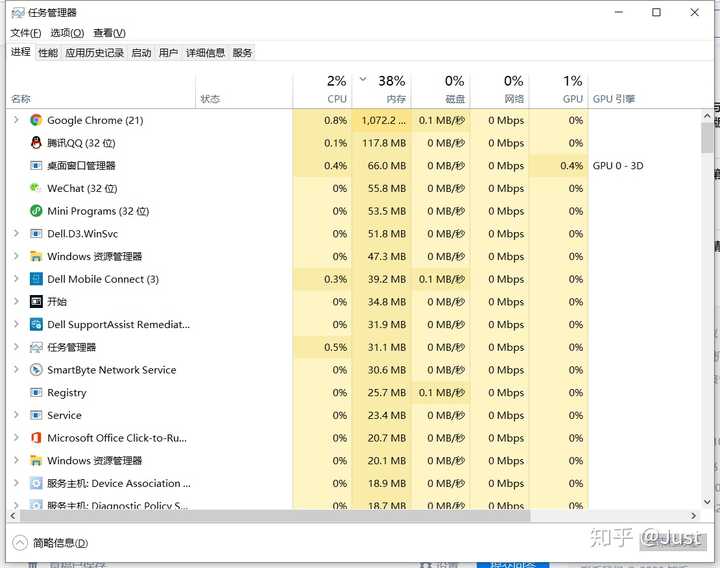Click the horizontal scrollbar left arrow
Image resolution: width=720 pixels, height=568 pixels.
click(x=13, y=516)
